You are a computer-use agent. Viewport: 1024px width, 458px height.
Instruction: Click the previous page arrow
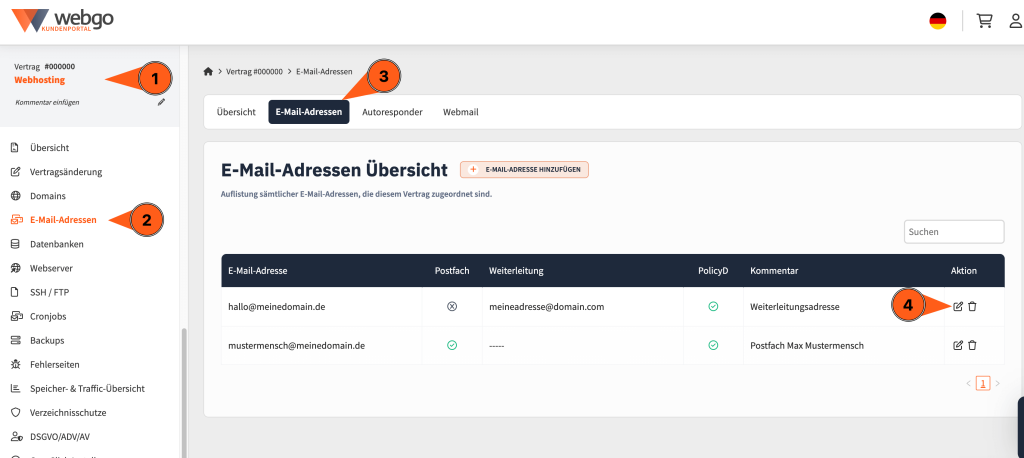pyautogui.click(x=968, y=384)
